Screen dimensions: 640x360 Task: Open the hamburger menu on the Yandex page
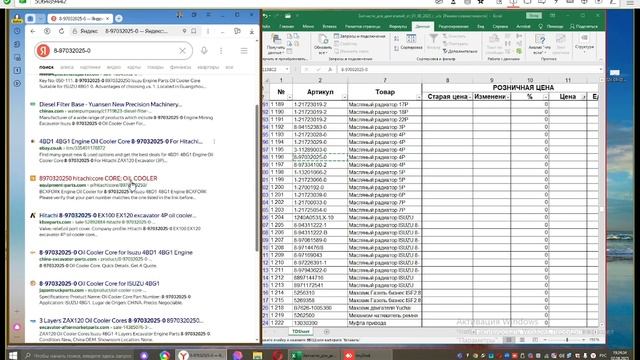(244, 51)
